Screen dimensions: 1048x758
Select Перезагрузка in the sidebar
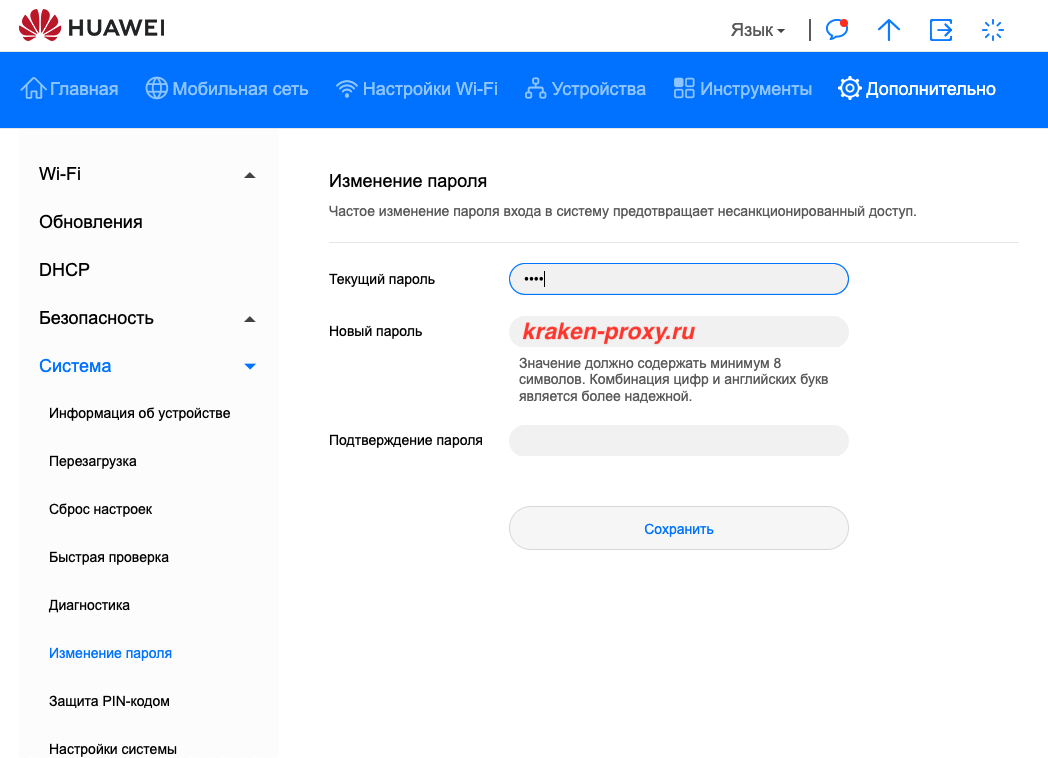(x=93, y=461)
